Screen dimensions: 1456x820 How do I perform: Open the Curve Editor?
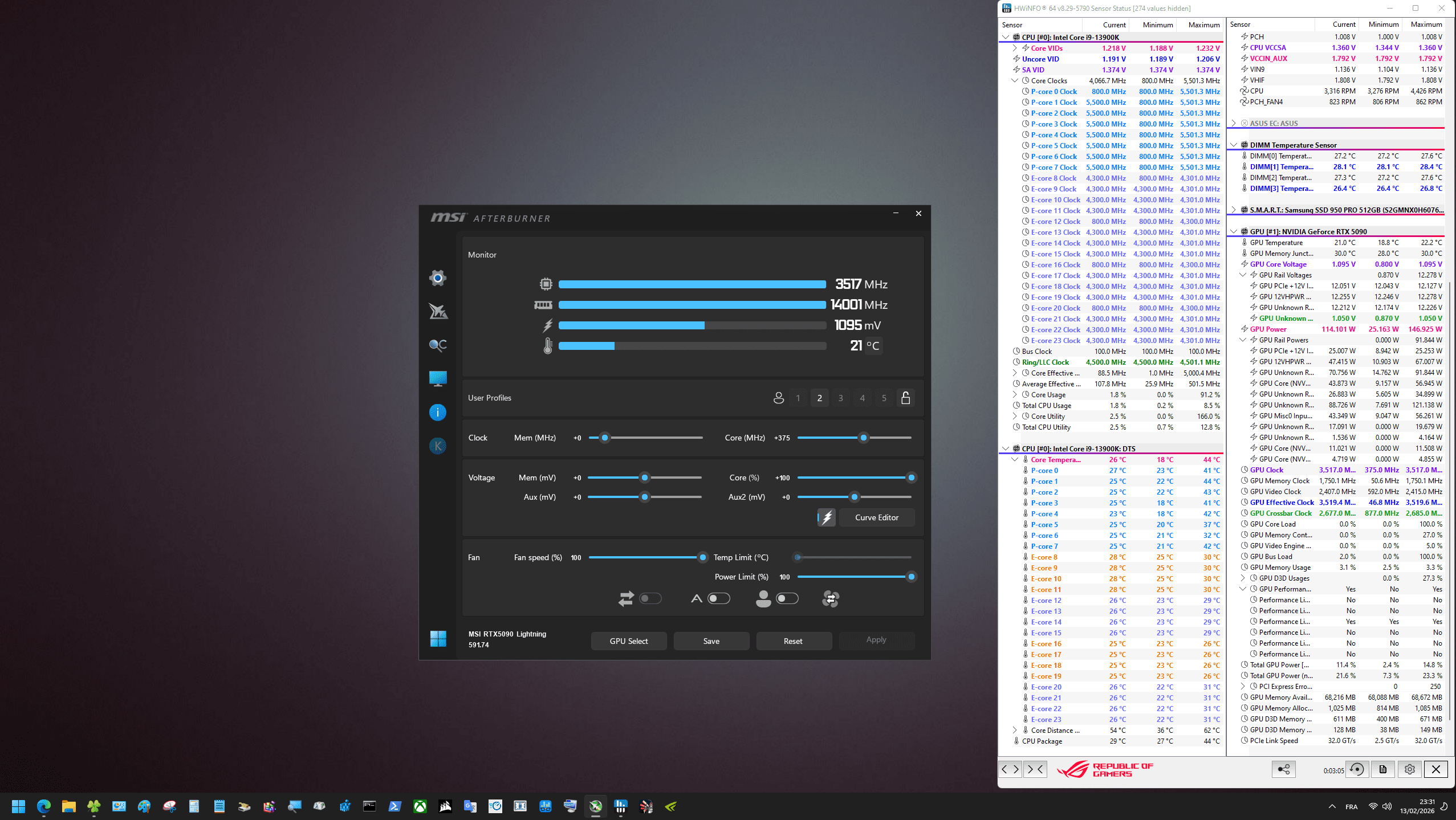(876, 517)
